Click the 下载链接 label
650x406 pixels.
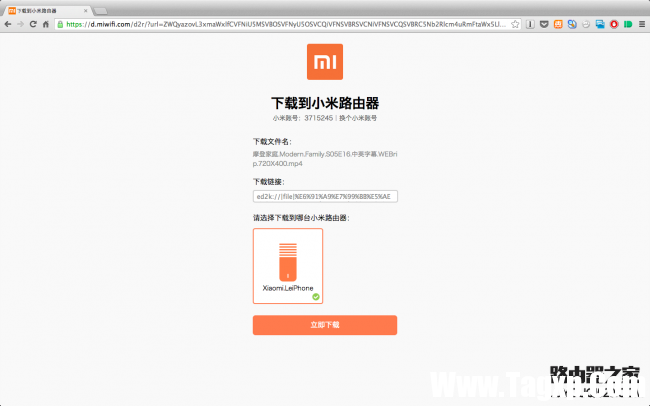click(x=269, y=182)
